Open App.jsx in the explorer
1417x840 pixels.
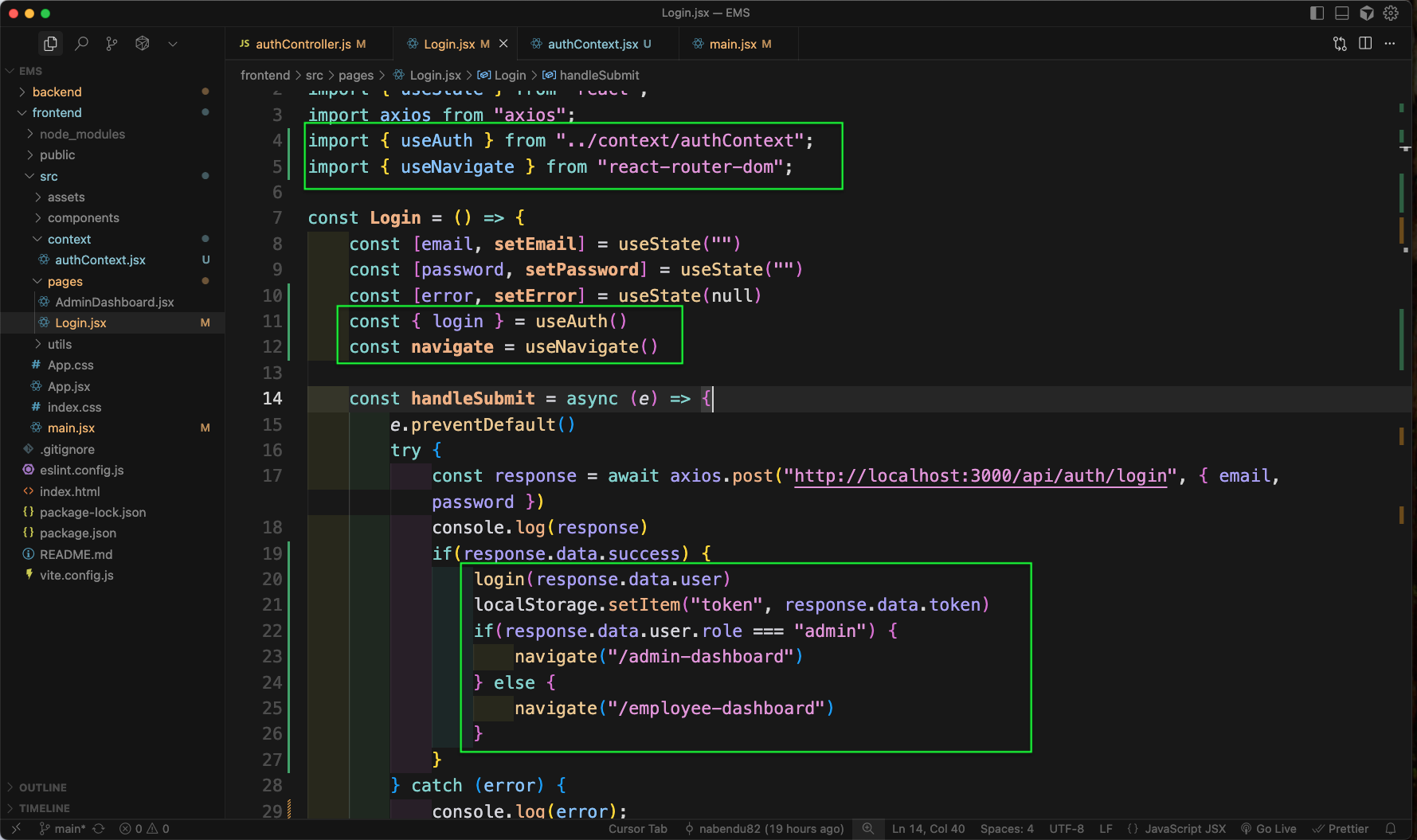click(x=112, y=386)
